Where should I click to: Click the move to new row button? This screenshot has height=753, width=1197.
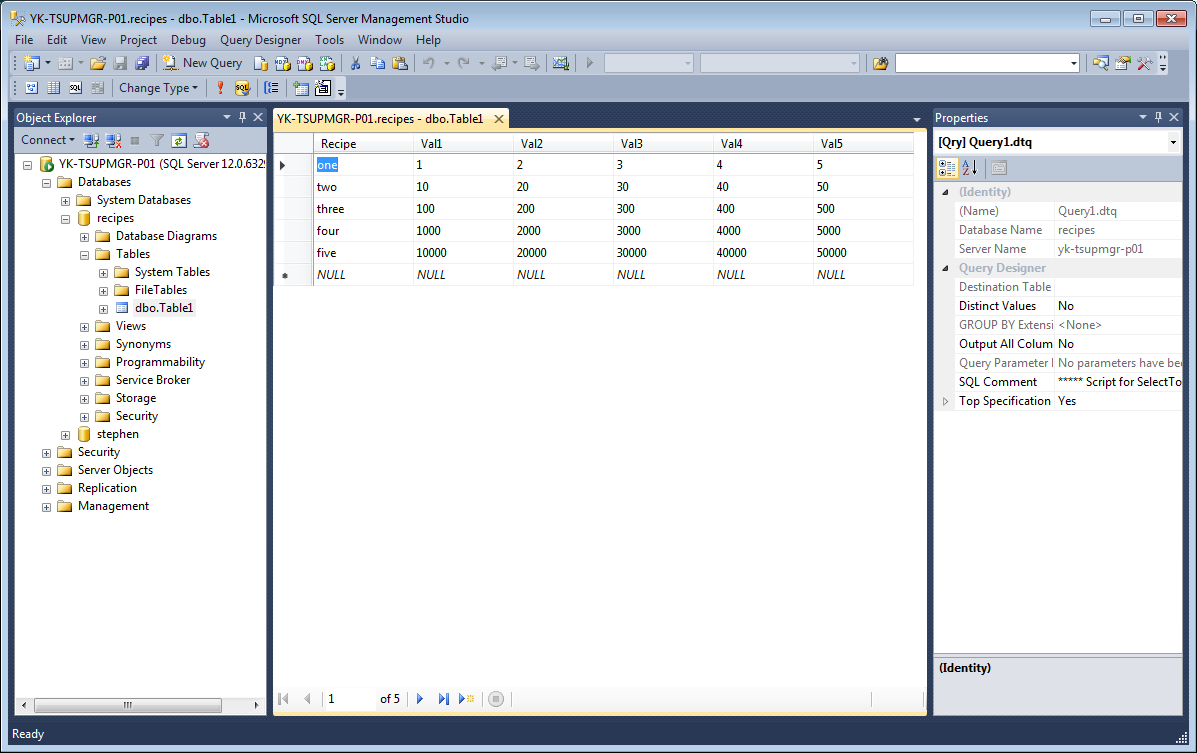click(466, 699)
